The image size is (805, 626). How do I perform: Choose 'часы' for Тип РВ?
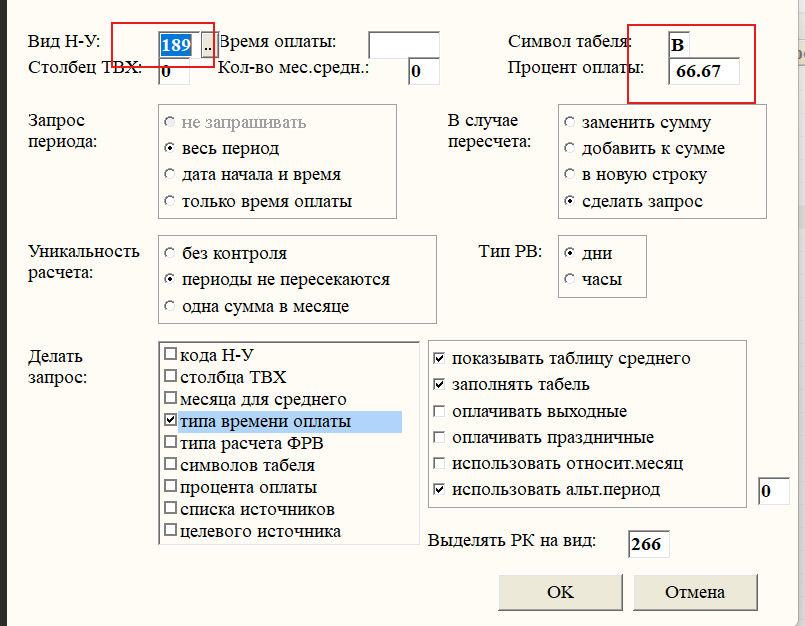click(570, 280)
